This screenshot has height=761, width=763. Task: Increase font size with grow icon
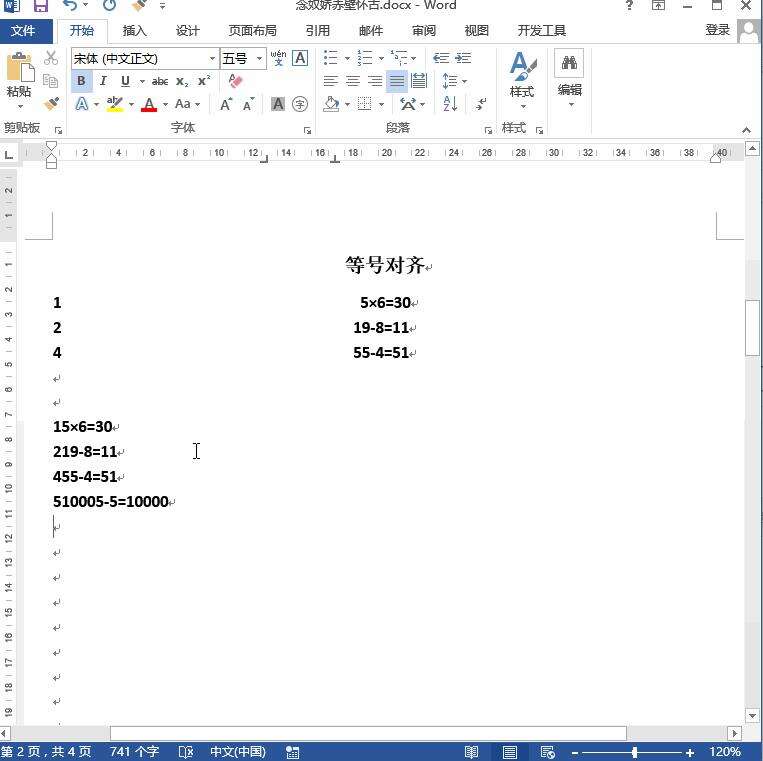click(x=226, y=104)
